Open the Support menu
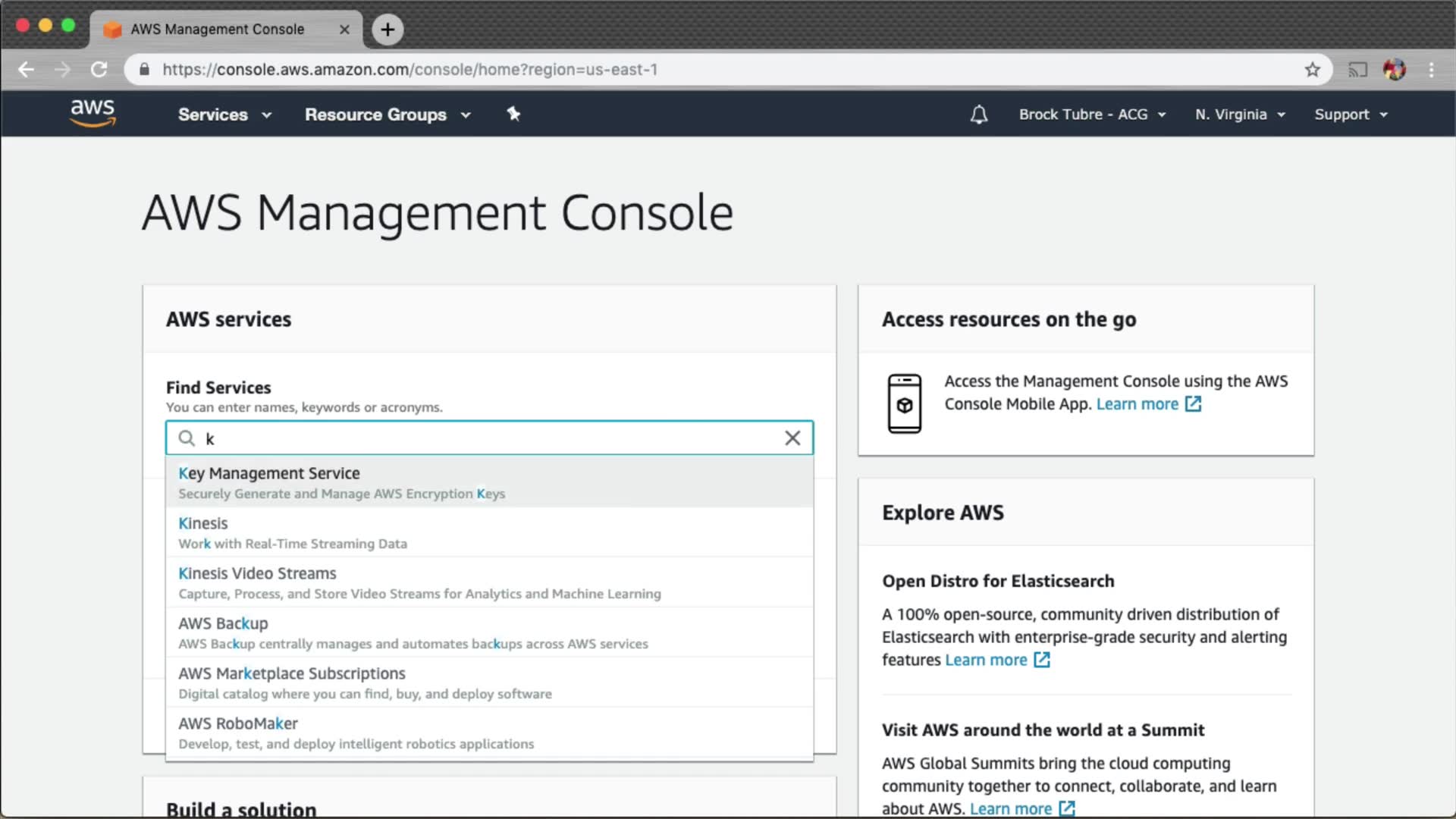Viewport: 1456px width, 819px height. point(1351,115)
